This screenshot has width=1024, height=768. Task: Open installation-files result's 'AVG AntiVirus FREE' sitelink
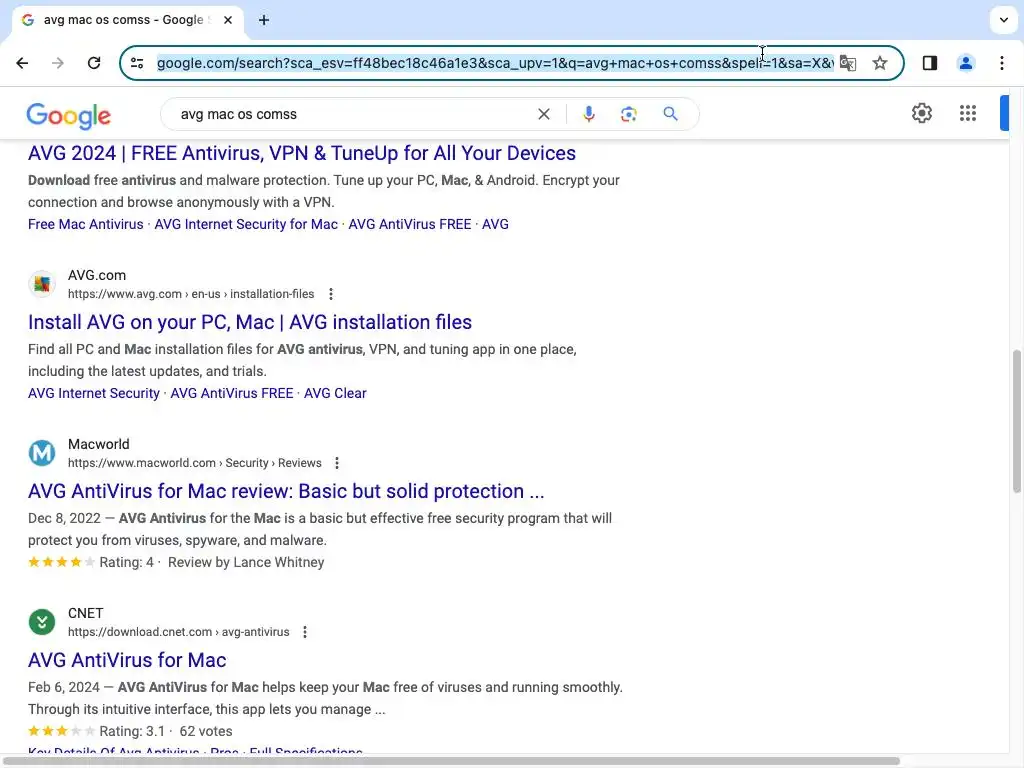click(x=232, y=393)
